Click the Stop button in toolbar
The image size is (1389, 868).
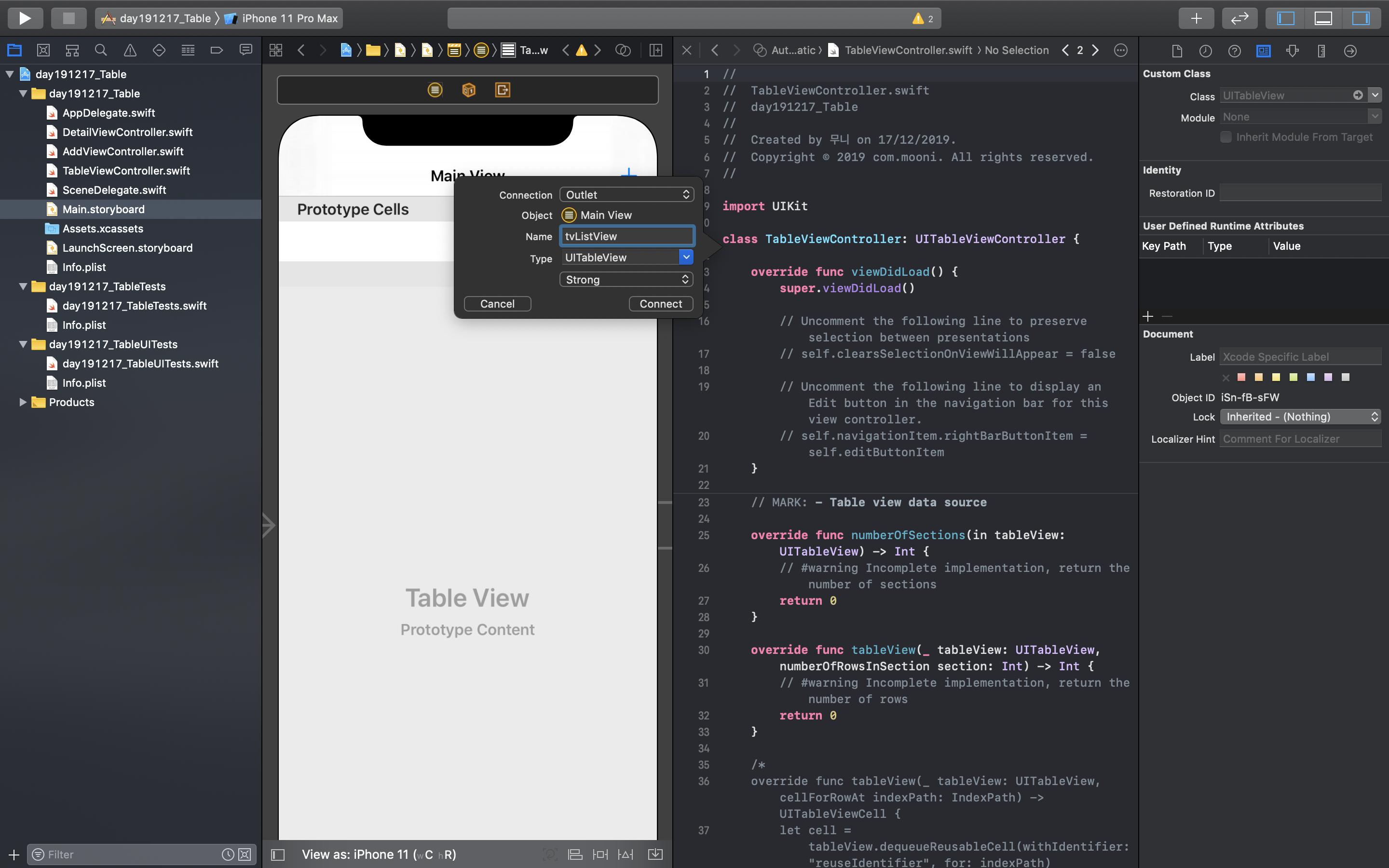point(68,18)
